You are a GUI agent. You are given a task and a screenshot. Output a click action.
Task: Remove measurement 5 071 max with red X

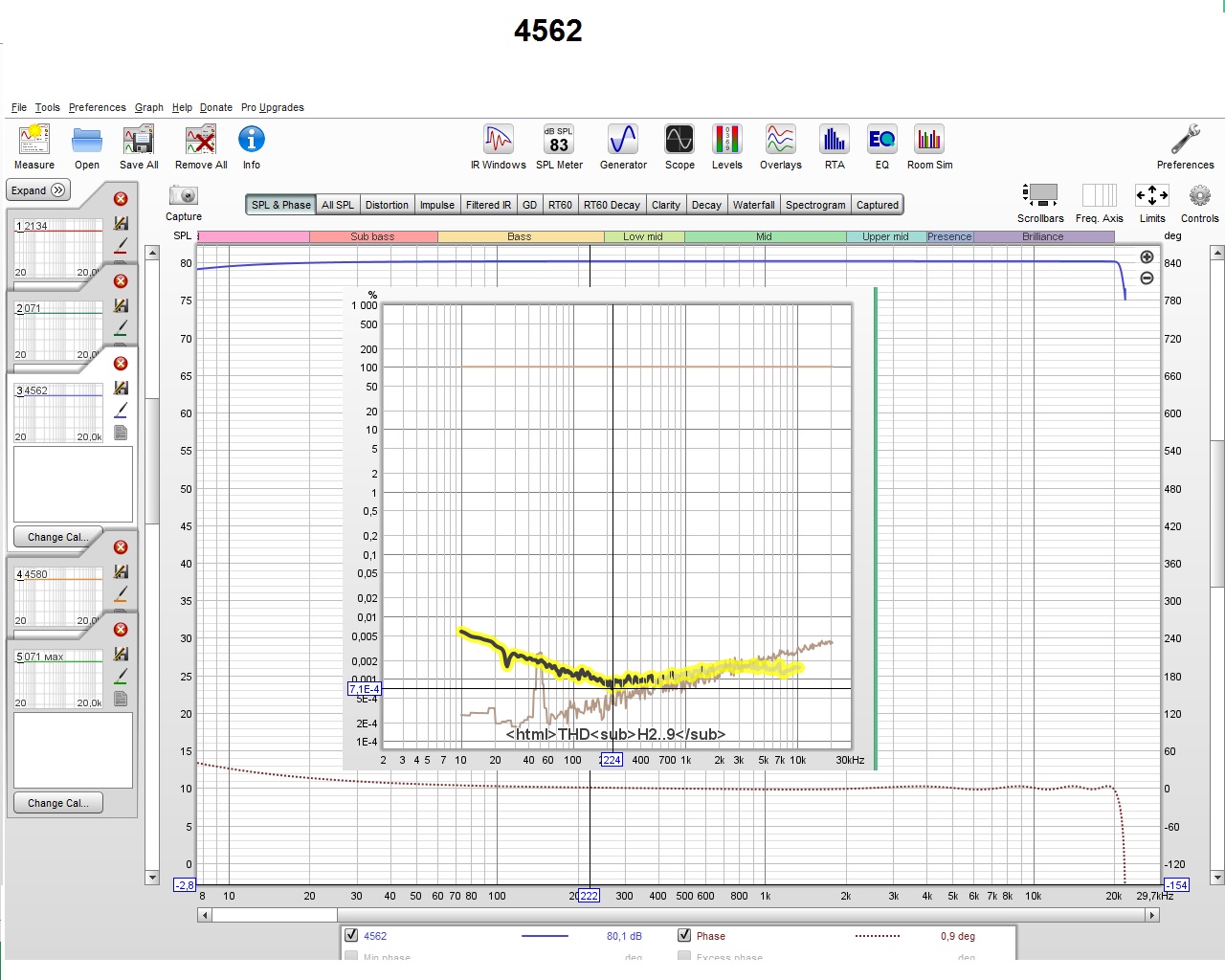click(x=121, y=630)
